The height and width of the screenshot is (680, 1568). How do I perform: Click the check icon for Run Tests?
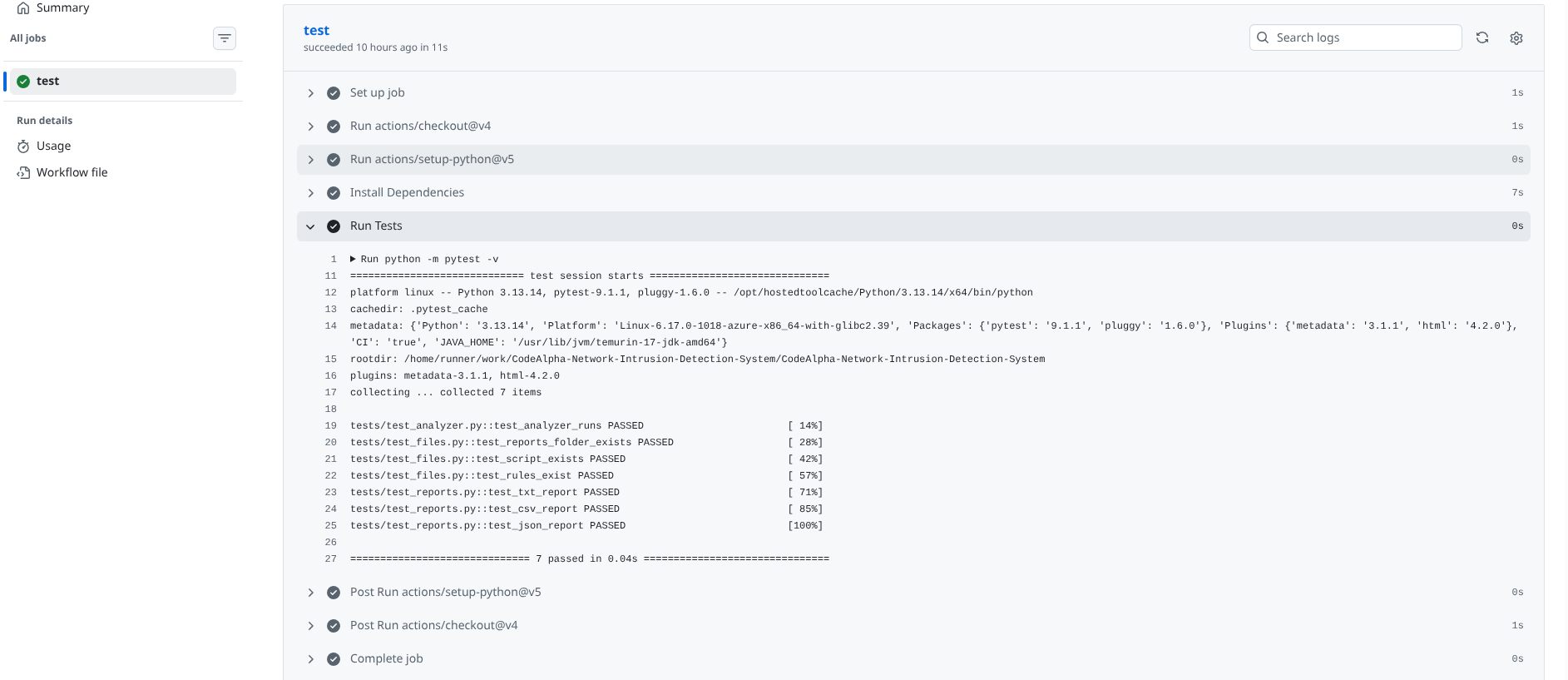point(334,226)
